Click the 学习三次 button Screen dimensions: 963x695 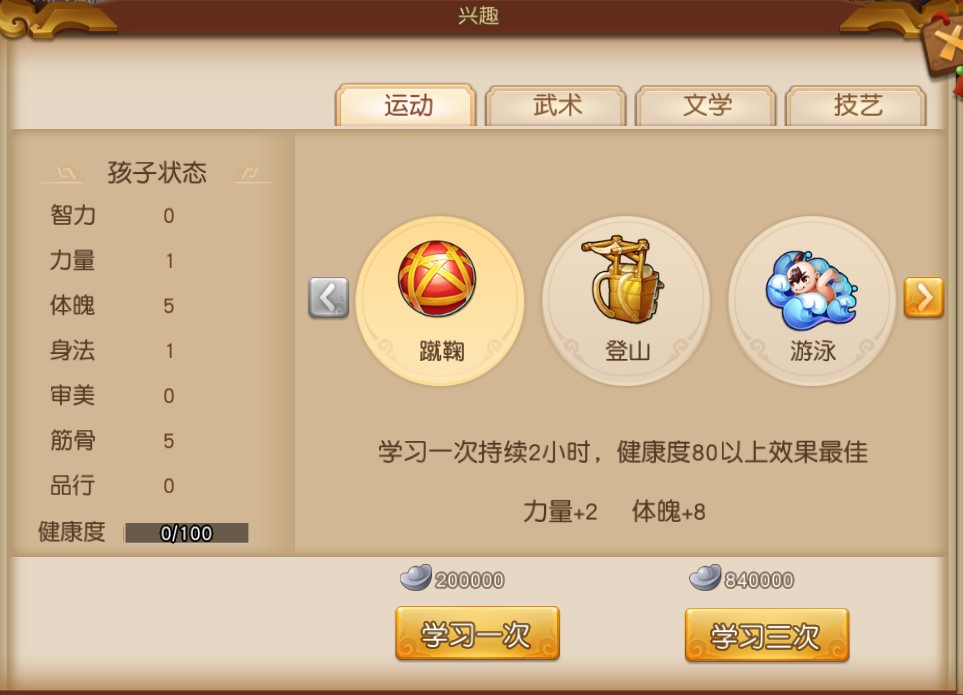[x=767, y=635]
